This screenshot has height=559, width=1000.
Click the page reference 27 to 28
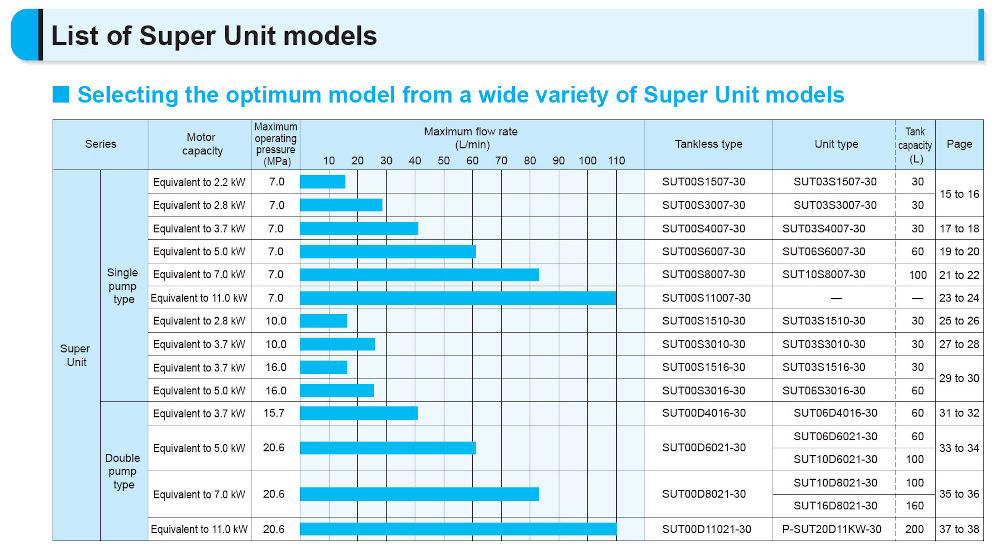pyautogui.click(x=959, y=344)
